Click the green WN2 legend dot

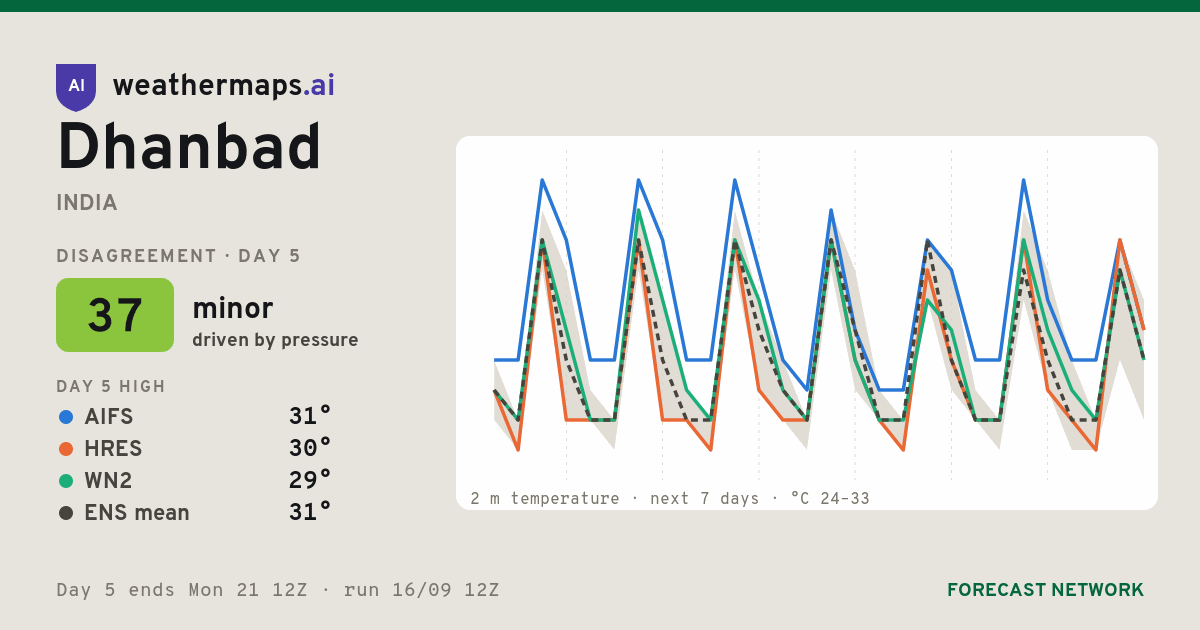[66, 481]
